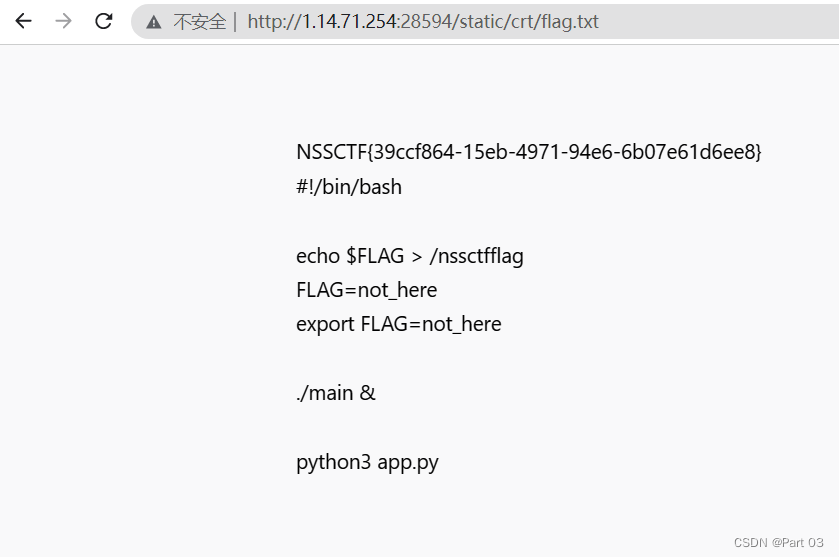Viewport: 839px width, 557px height.
Task: Click the word export in script
Action: click(x=325, y=324)
